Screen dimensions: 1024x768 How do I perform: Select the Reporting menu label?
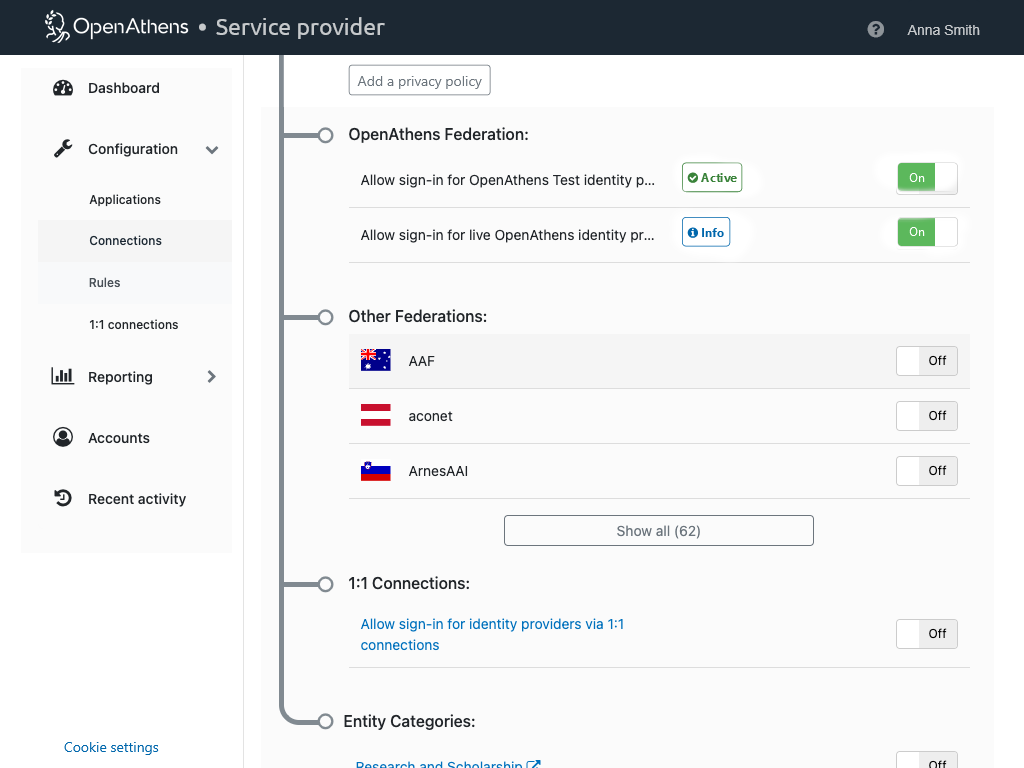coord(120,377)
